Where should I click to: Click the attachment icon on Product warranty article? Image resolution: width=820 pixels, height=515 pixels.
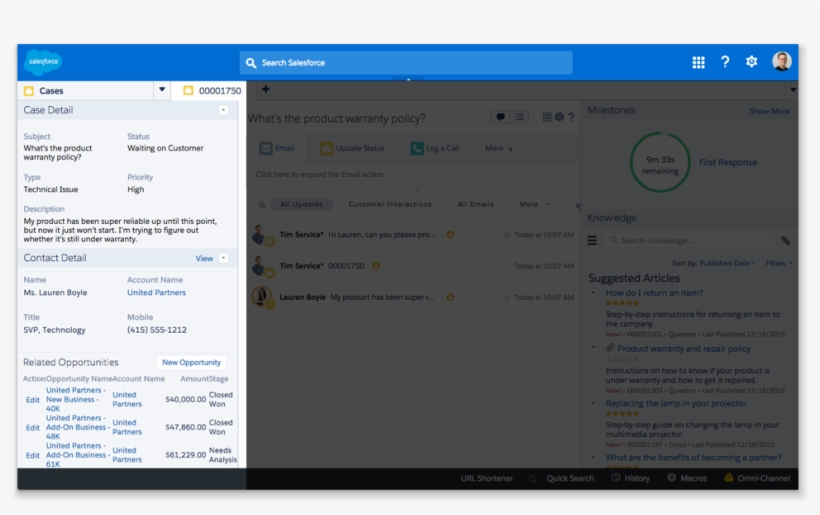tap(610, 348)
